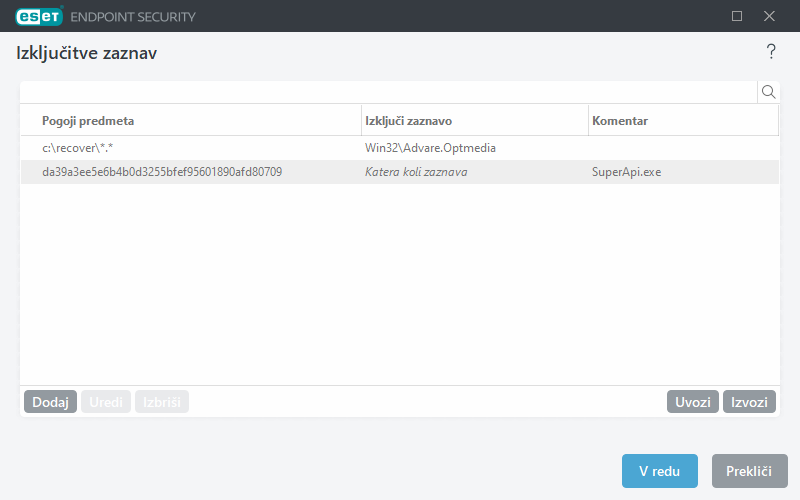Click the Katera koli zaznava cell
Image resolution: width=800 pixels, height=500 pixels.
[416, 172]
